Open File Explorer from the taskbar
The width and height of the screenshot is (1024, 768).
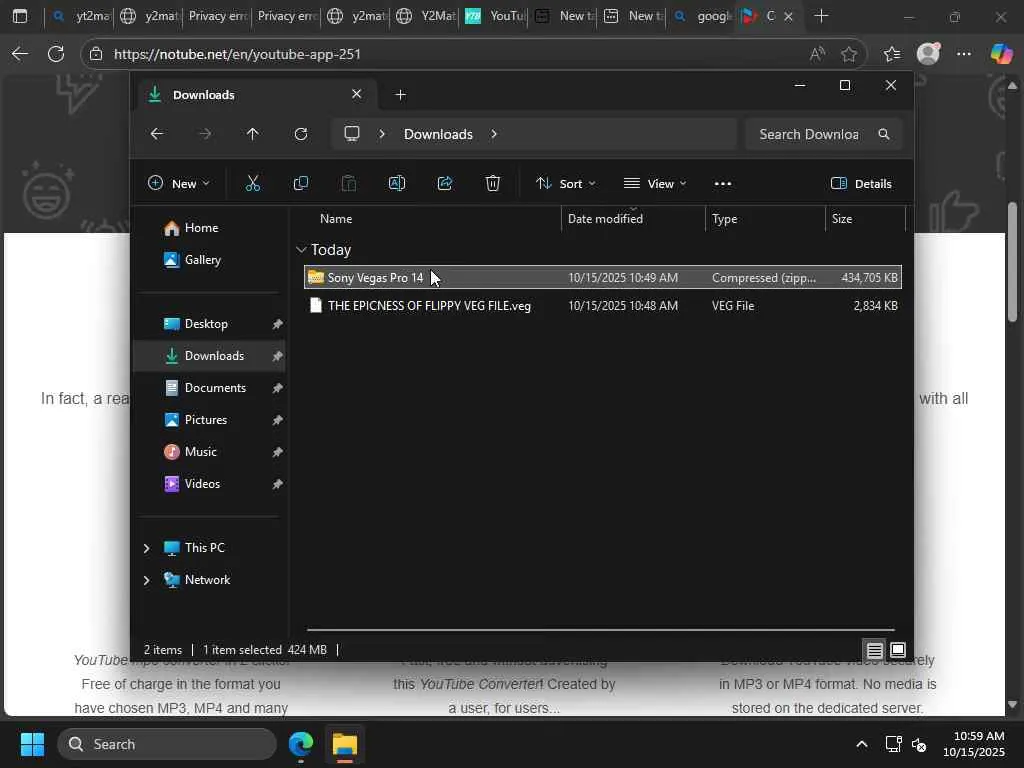[345, 744]
